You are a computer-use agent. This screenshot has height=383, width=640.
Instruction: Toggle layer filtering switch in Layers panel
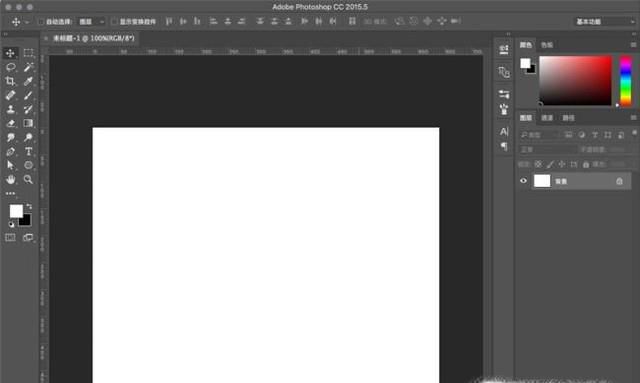pos(634,133)
